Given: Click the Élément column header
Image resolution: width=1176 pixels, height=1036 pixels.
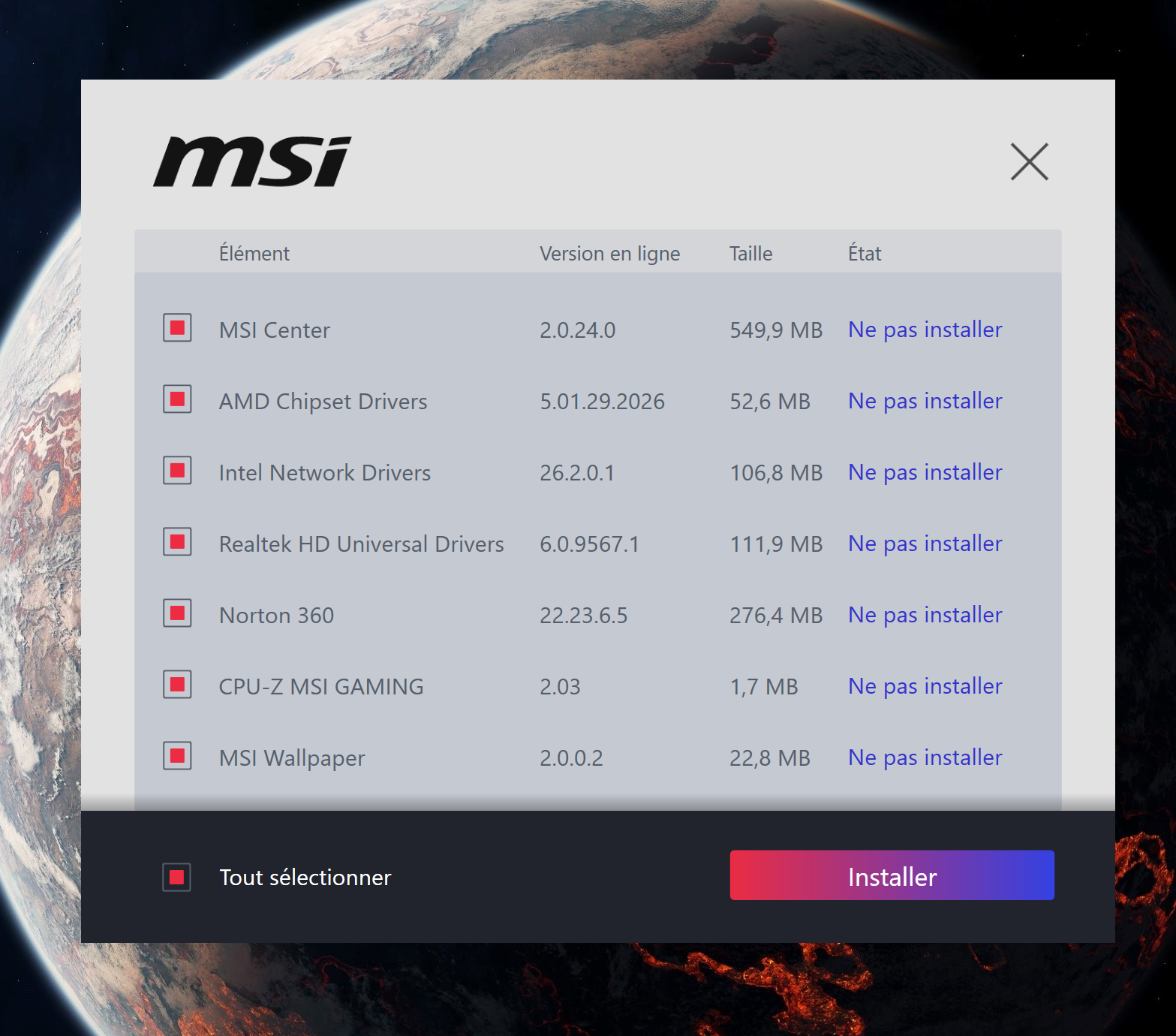Looking at the screenshot, I should tap(254, 253).
